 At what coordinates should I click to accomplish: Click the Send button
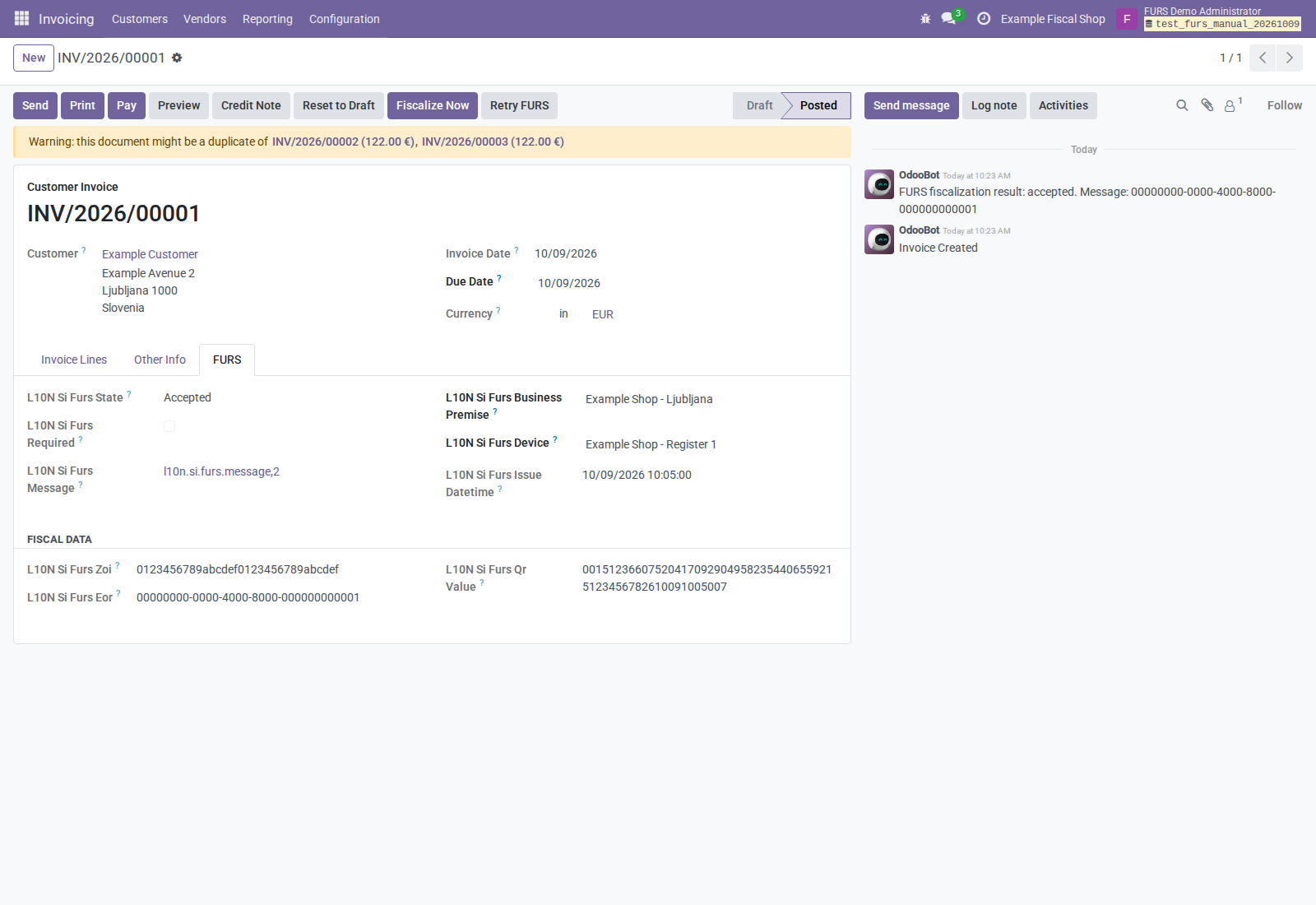click(35, 105)
